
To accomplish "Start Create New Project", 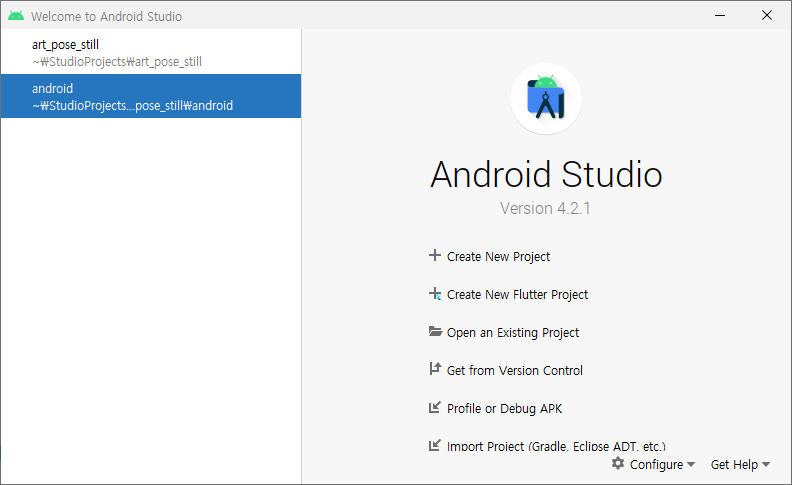I will 498,257.
